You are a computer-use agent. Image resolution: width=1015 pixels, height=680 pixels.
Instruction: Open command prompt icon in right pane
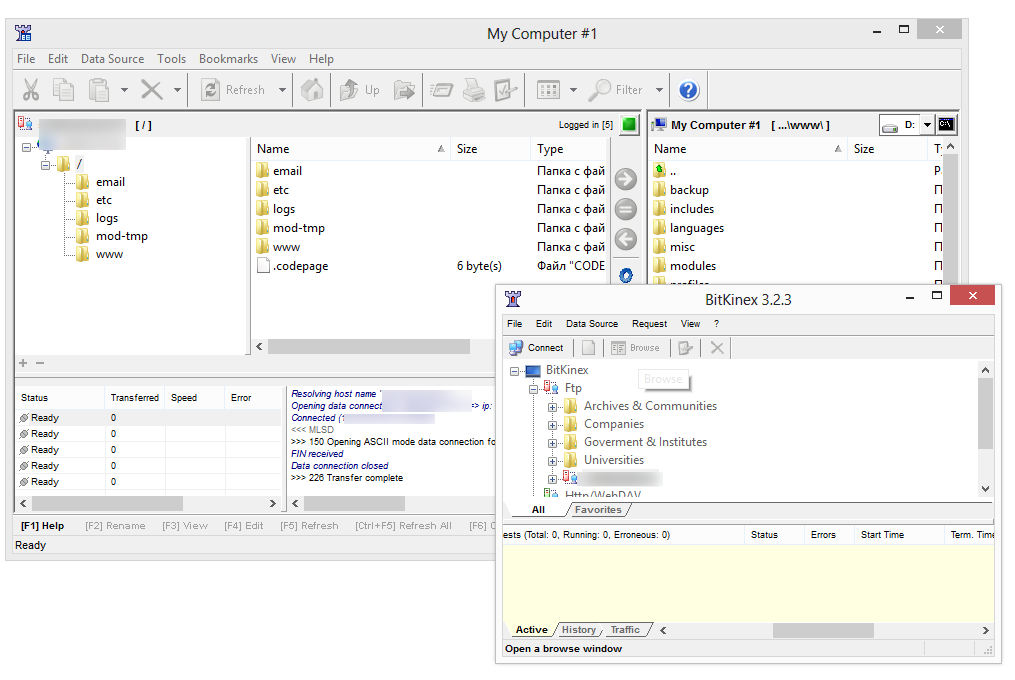pyautogui.click(x=946, y=125)
